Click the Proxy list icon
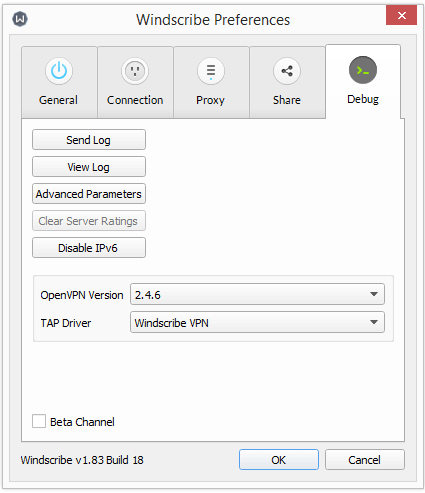The width and height of the screenshot is (425, 493). pyautogui.click(x=211, y=71)
